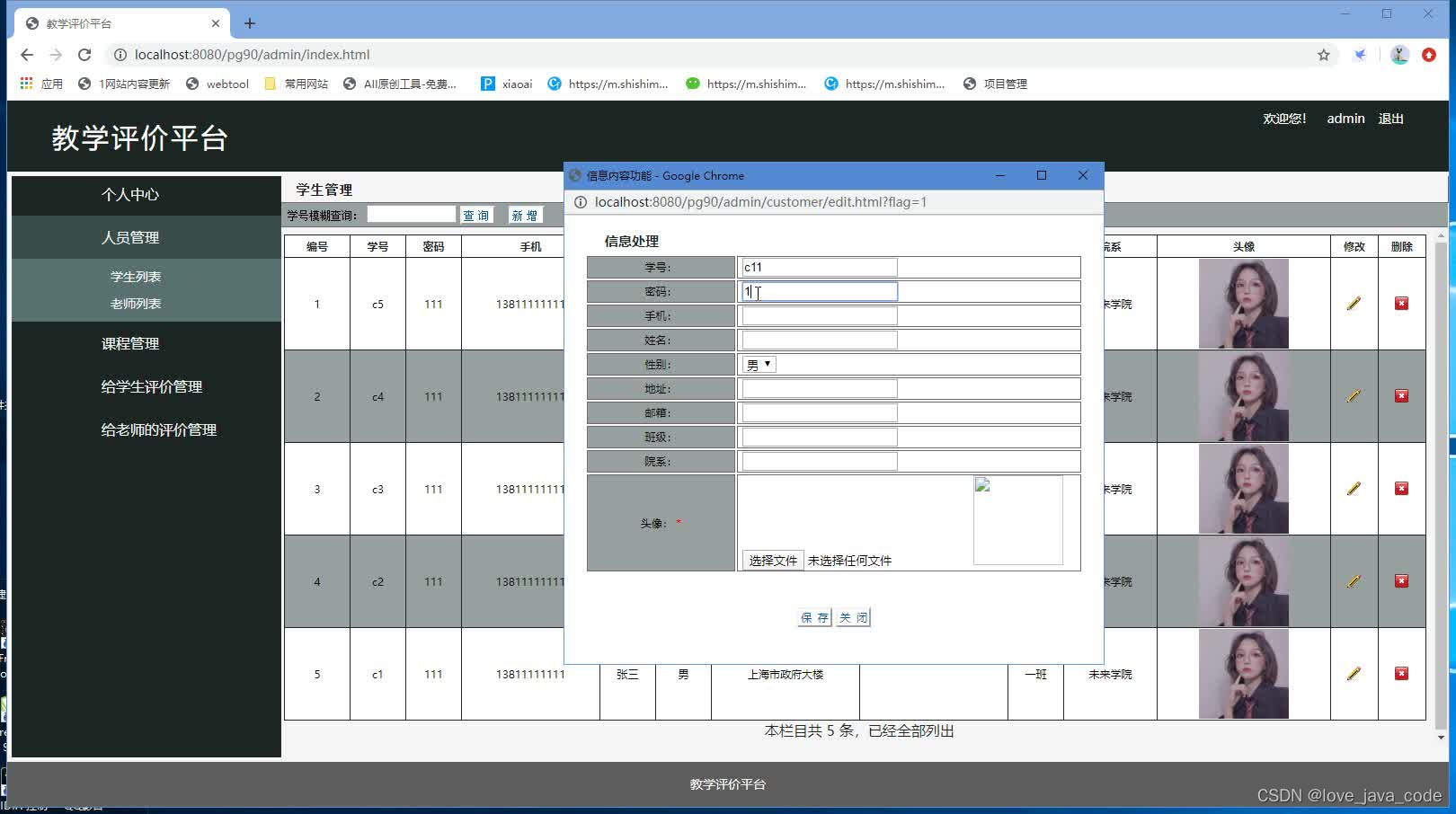This screenshot has height=814, width=1456.
Task: Delete student c3 using its red X icon
Action: tap(1401, 488)
